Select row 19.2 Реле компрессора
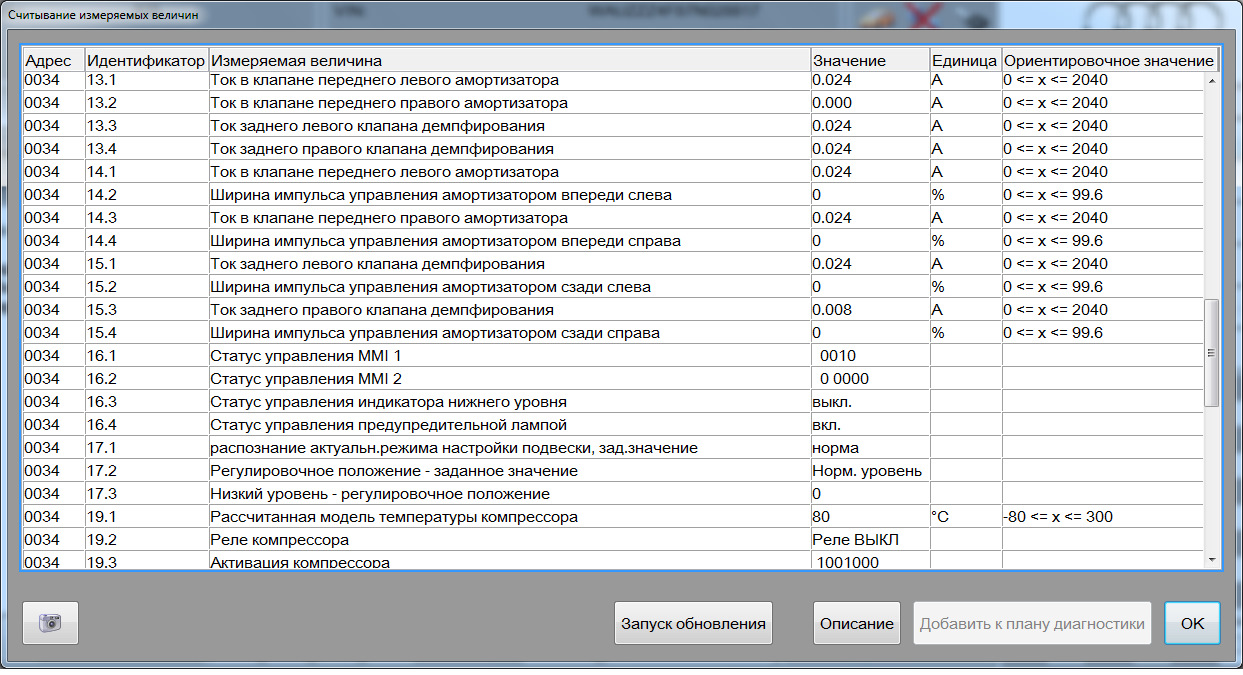Screen dimensions: 1243x675 coord(279,540)
